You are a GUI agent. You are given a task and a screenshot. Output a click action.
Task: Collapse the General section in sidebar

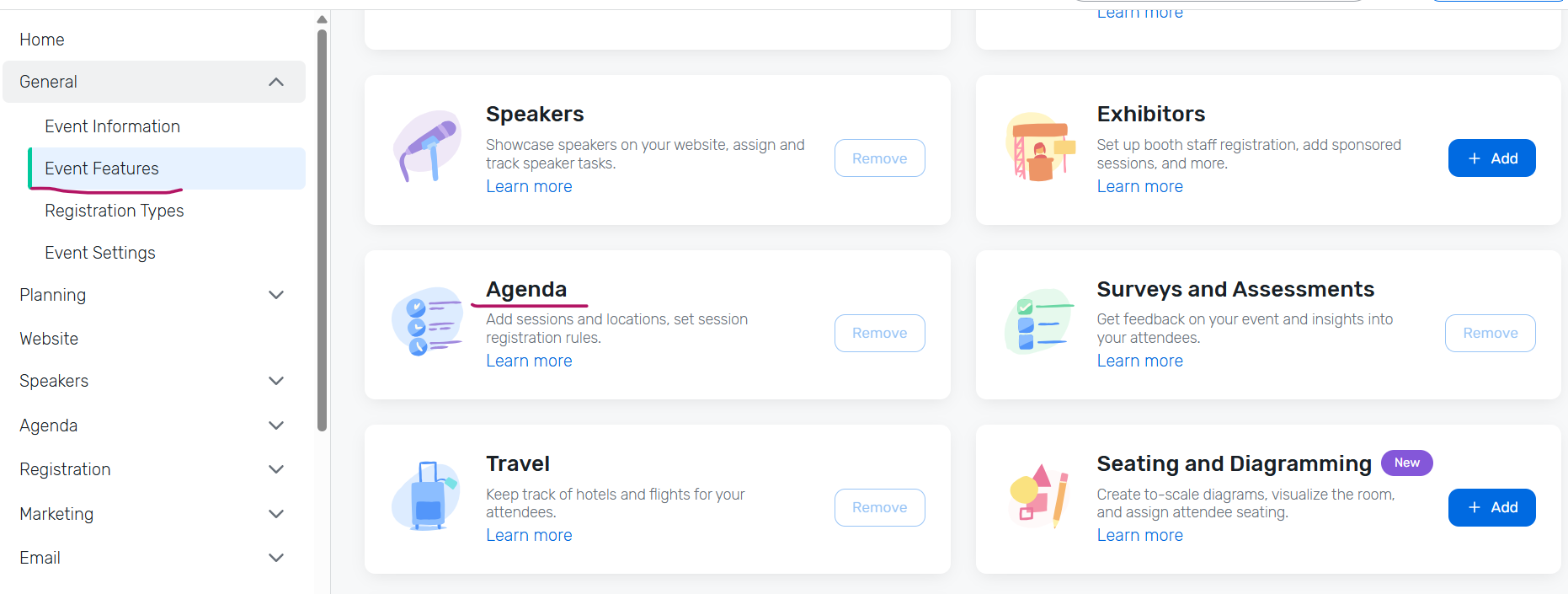pos(275,82)
